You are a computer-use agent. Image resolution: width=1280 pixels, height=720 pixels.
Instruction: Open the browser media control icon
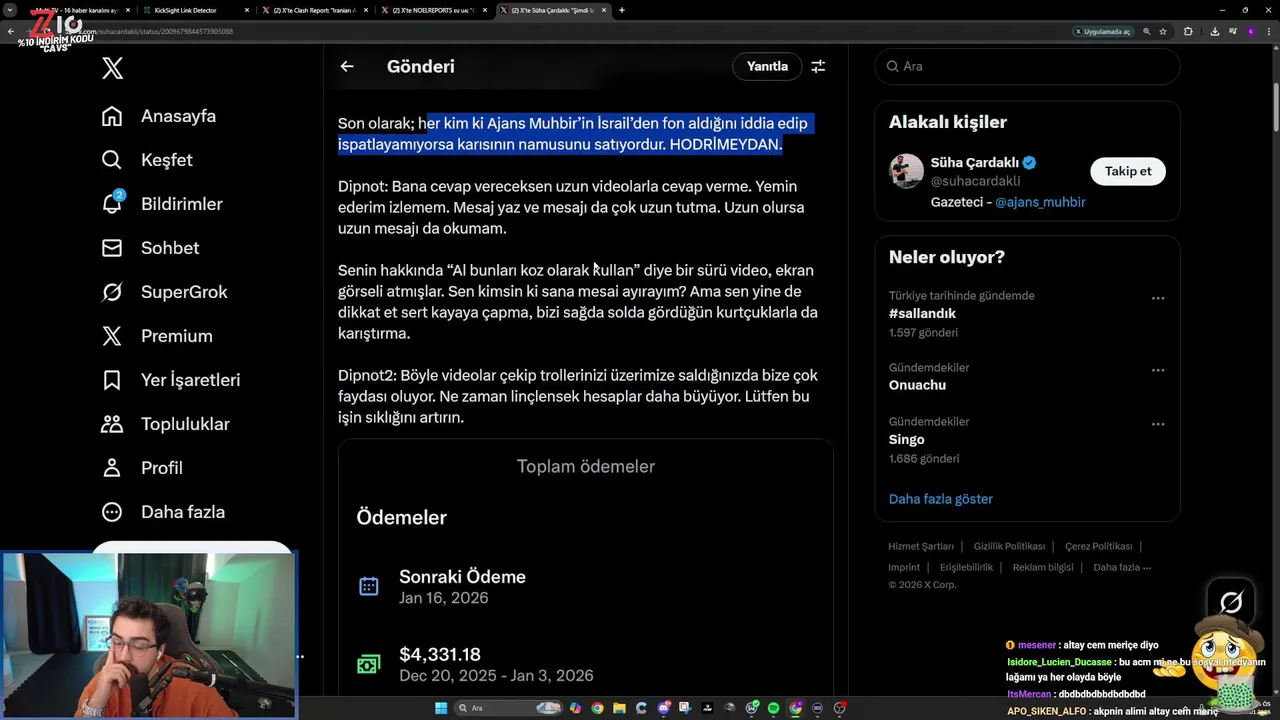pyautogui.click(x=1232, y=32)
